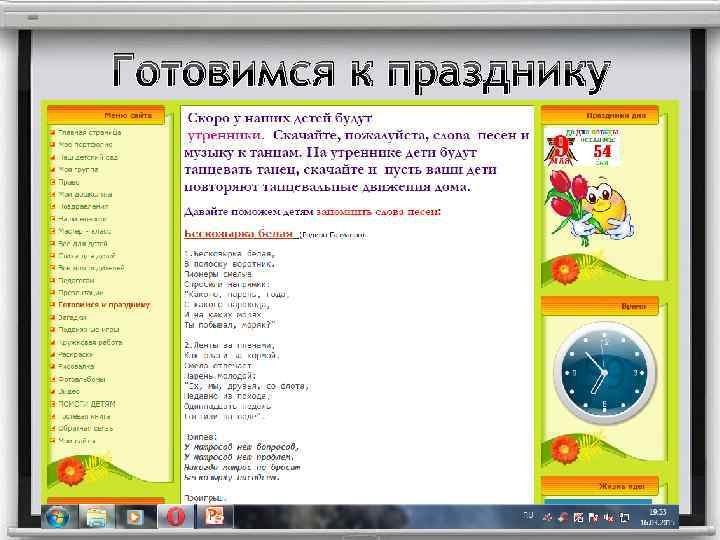
Task: Open Windows Explorer from the taskbar
Action: pyautogui.click(x=97, y=518)
